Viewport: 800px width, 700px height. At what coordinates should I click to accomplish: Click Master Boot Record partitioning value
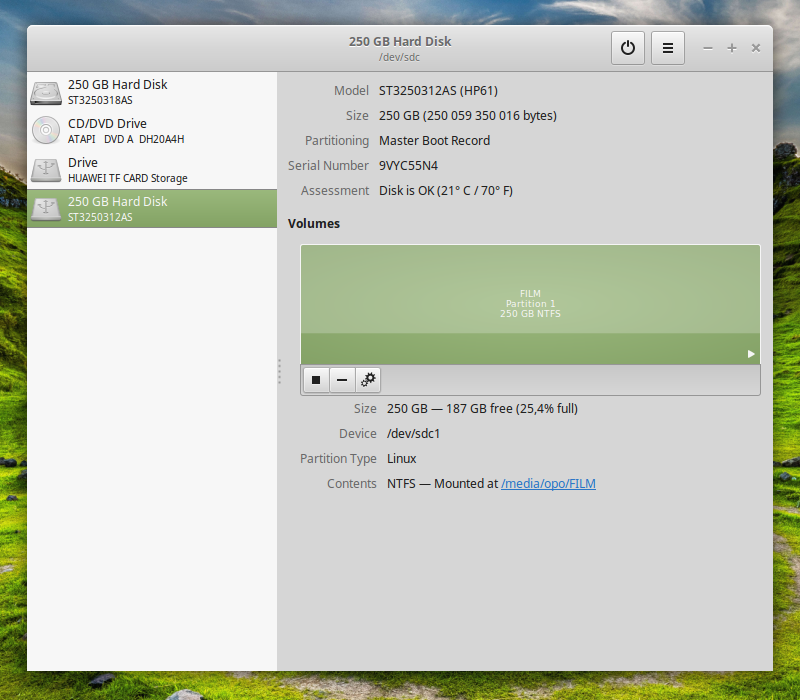click(434, 141)
